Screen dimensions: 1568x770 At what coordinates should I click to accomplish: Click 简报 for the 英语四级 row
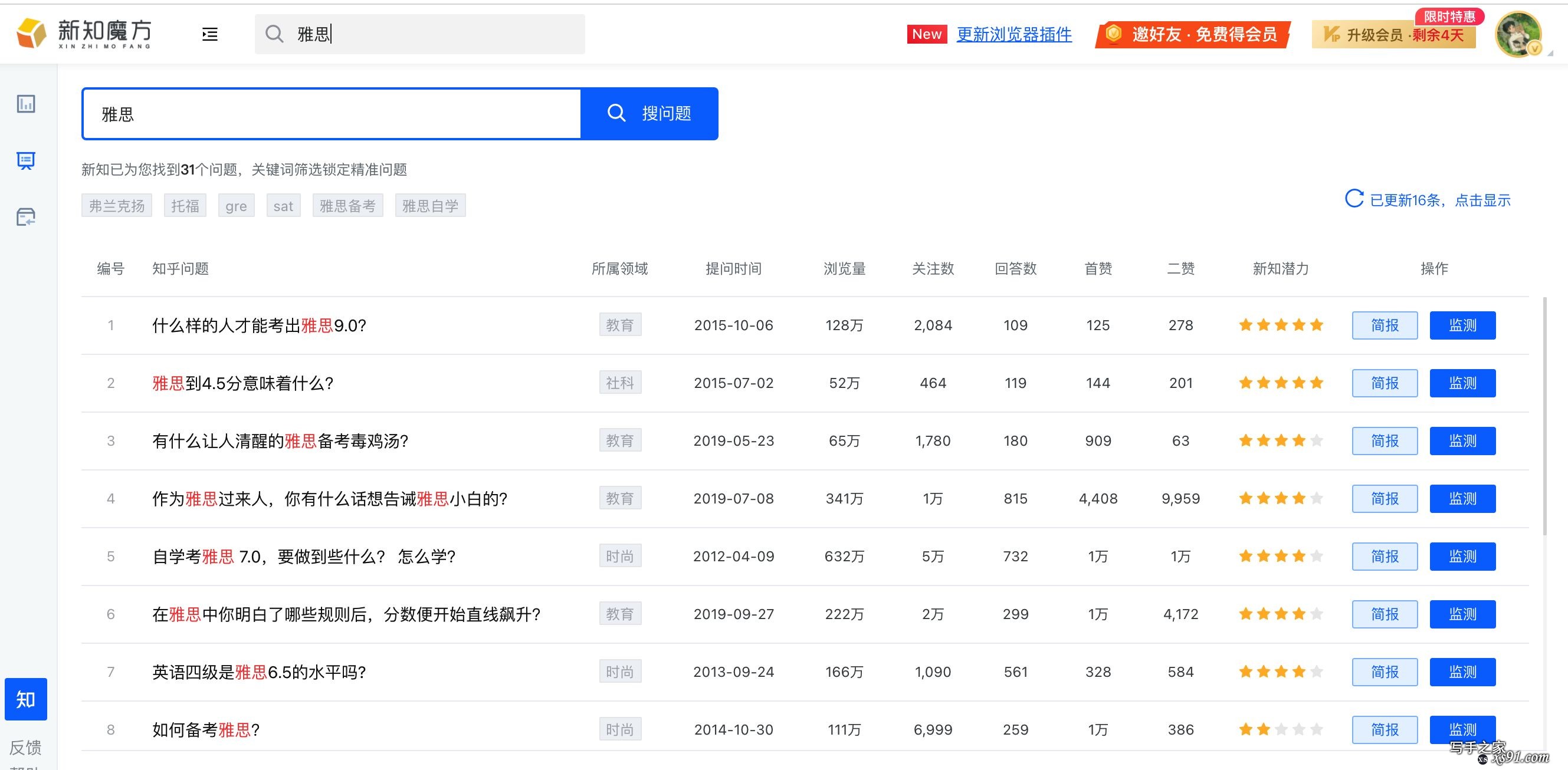[1385, 672]
